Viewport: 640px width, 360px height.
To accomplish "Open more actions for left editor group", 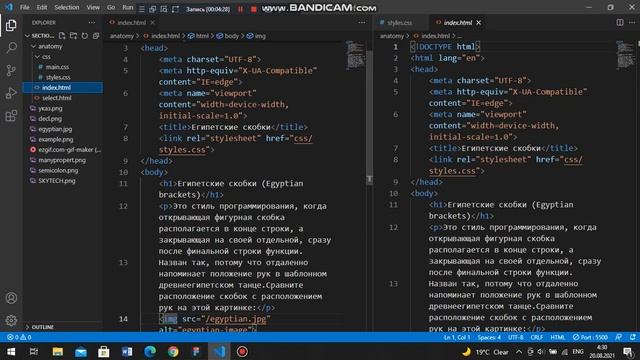I will pyautogui.click(x=362, y=22).
